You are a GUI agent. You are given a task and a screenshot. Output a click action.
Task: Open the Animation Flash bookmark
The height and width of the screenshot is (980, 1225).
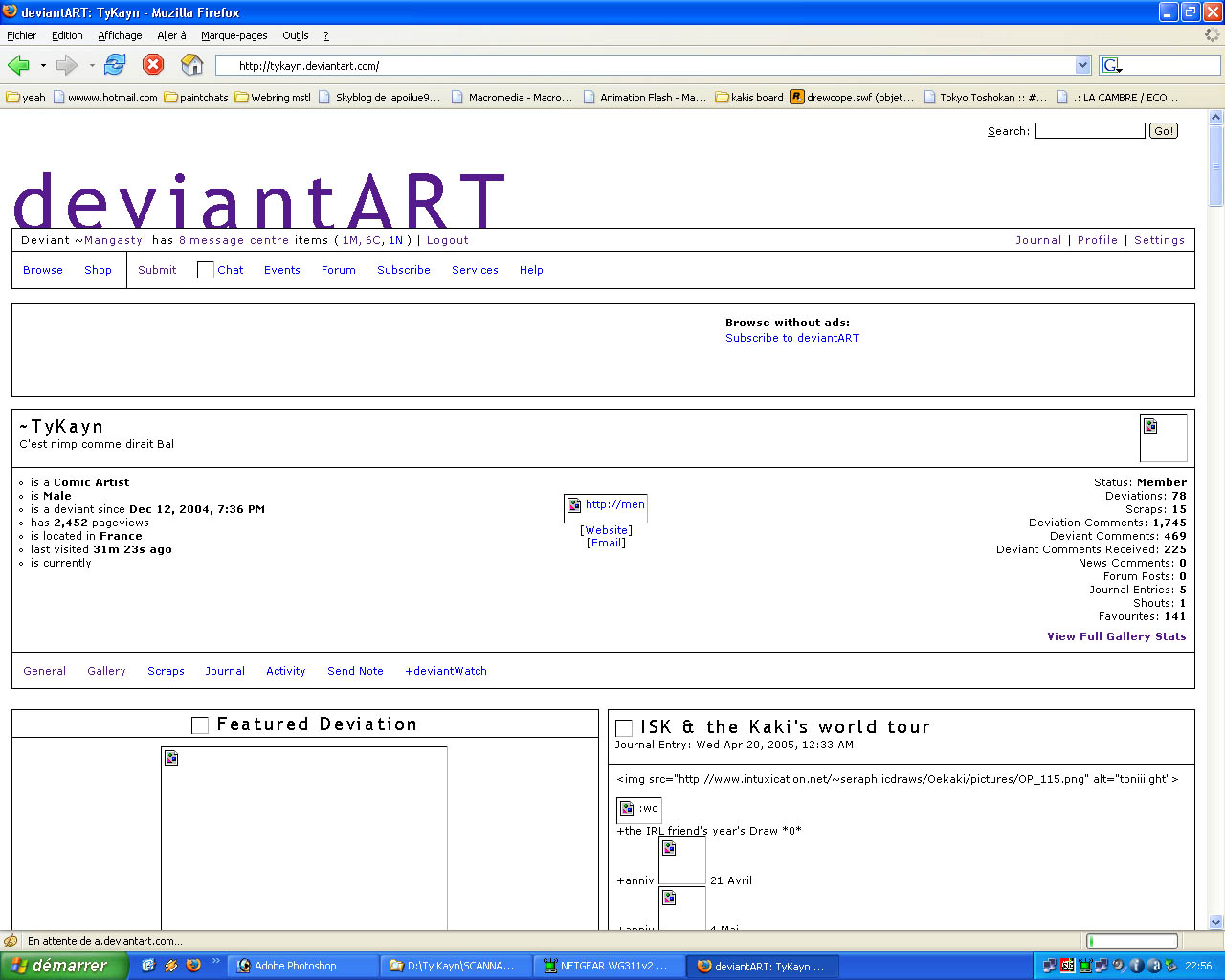coord(645,98)
